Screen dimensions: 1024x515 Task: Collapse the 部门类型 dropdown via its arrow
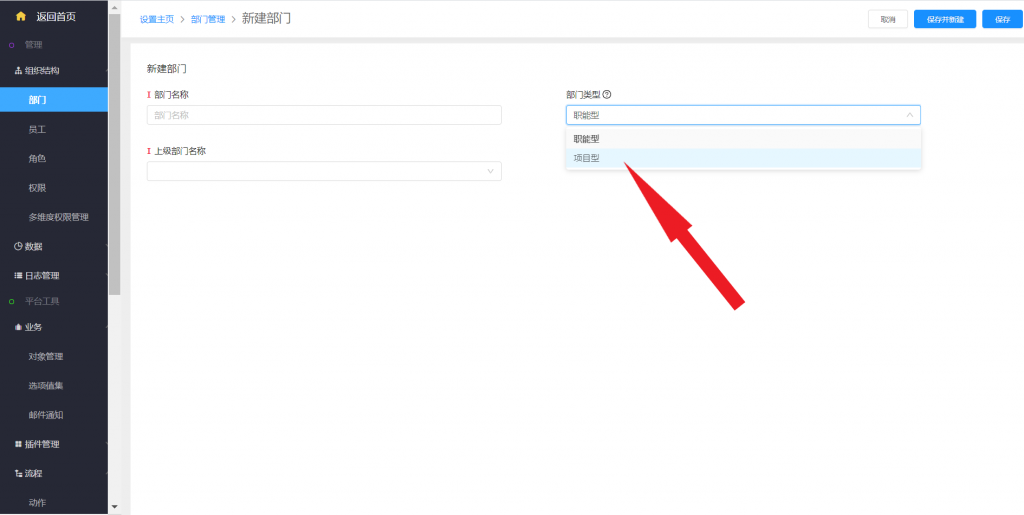click(x=909, y=115)
